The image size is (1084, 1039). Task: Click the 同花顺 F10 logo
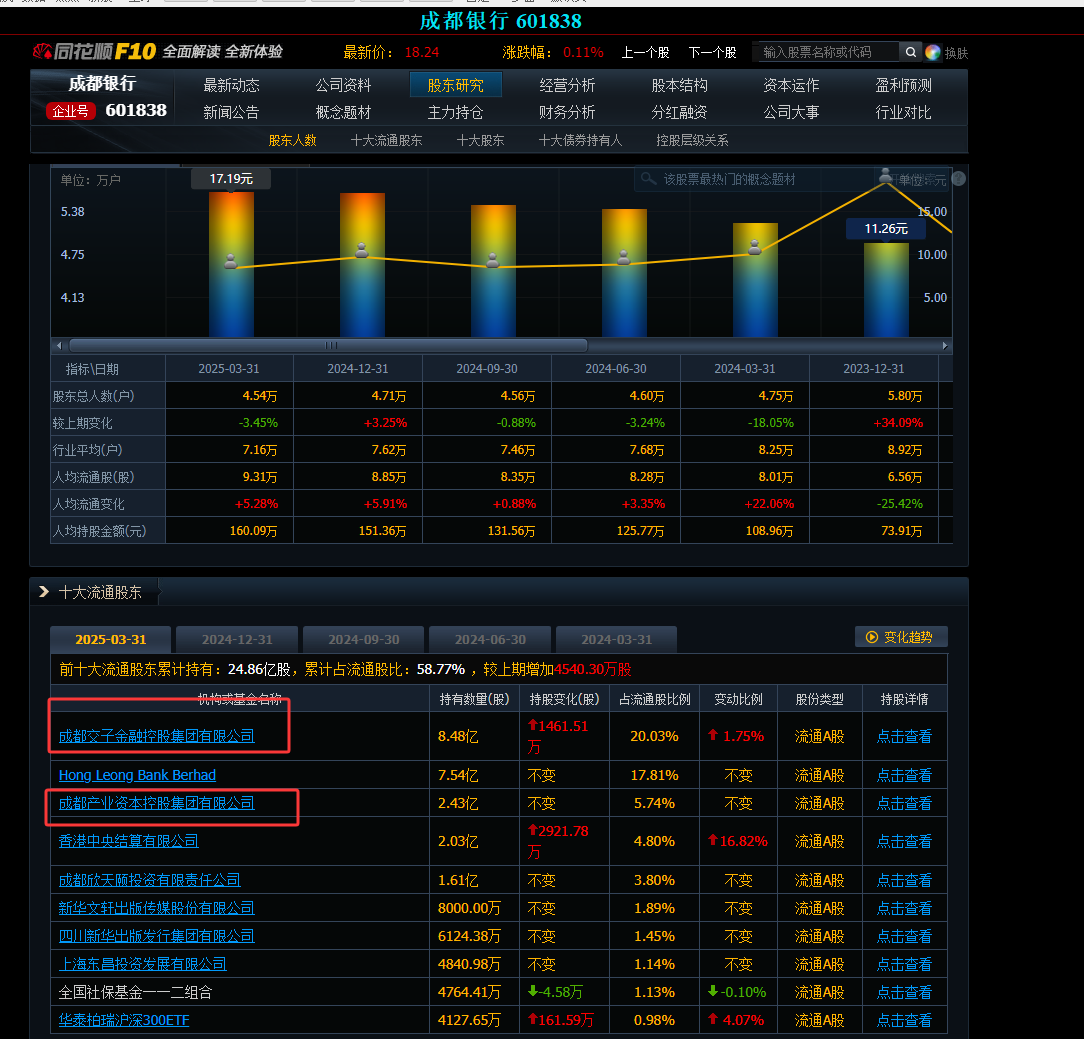94,52
